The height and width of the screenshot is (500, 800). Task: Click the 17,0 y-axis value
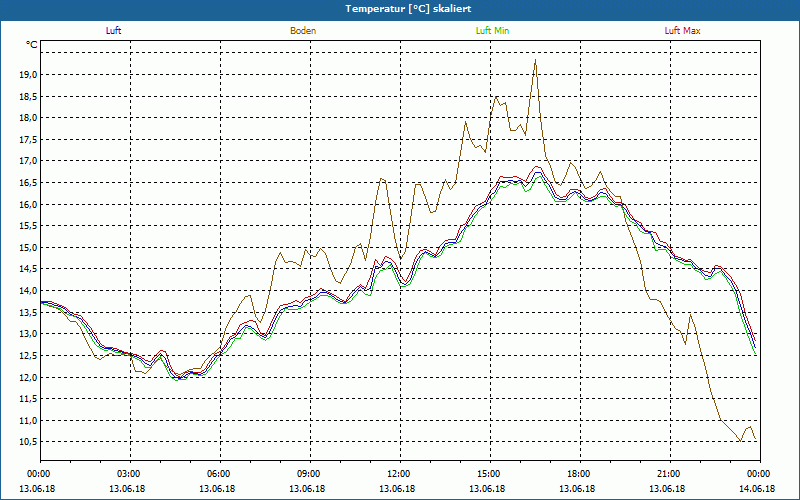point(29,161)
